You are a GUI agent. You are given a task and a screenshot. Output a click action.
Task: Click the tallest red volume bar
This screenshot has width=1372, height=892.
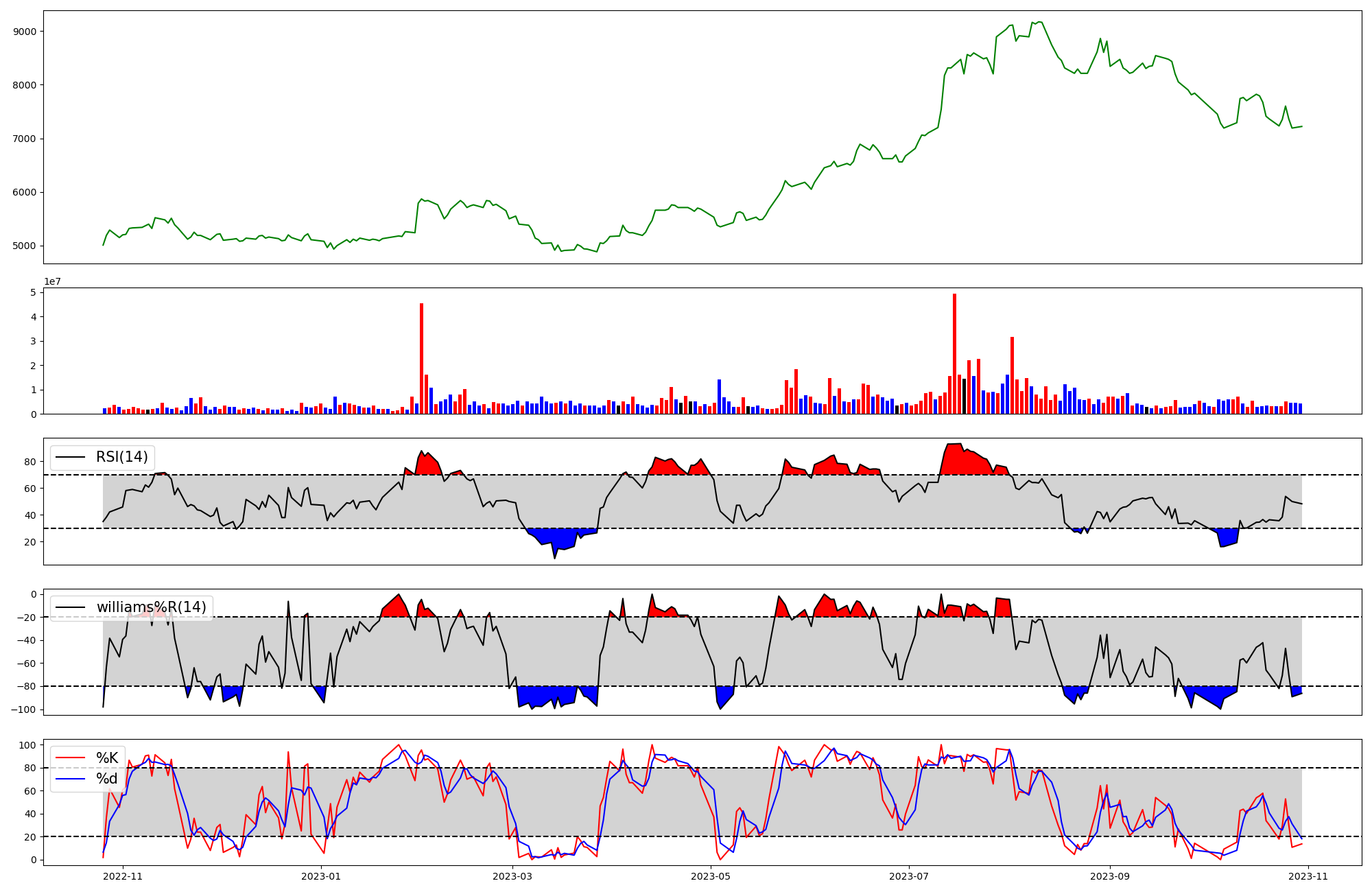click(x=954, y=353)
